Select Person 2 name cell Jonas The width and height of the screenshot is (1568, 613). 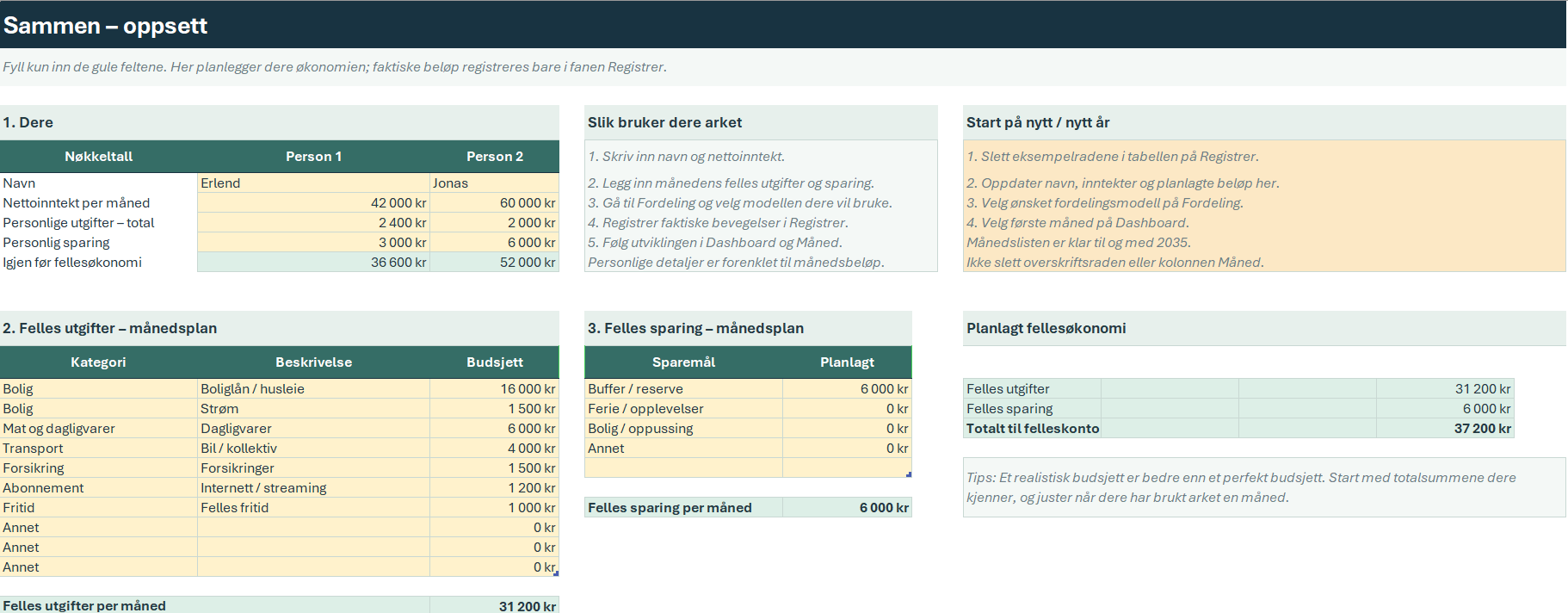tap(494, 183)
